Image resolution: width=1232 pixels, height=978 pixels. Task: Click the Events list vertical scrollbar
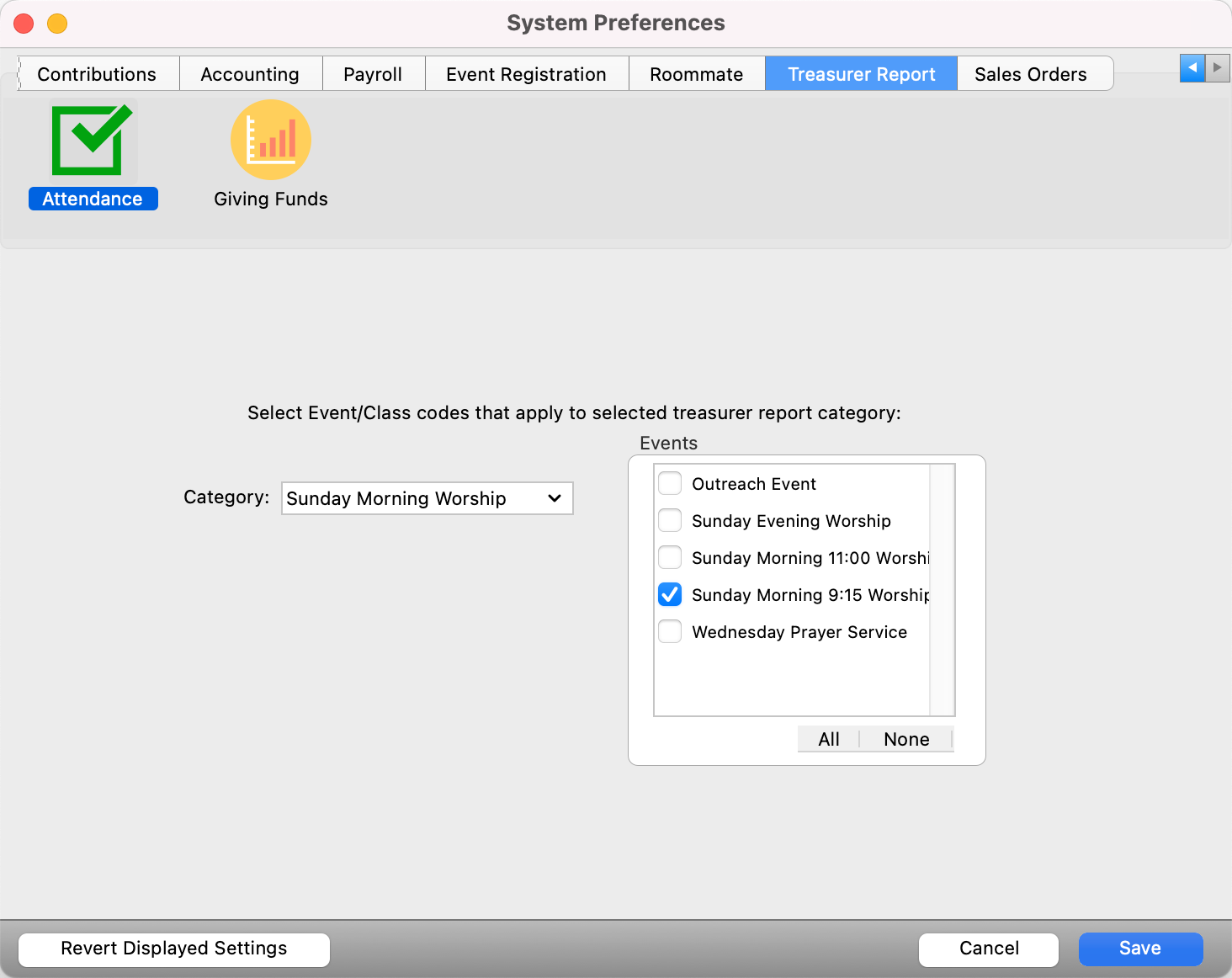pos(943,589)
